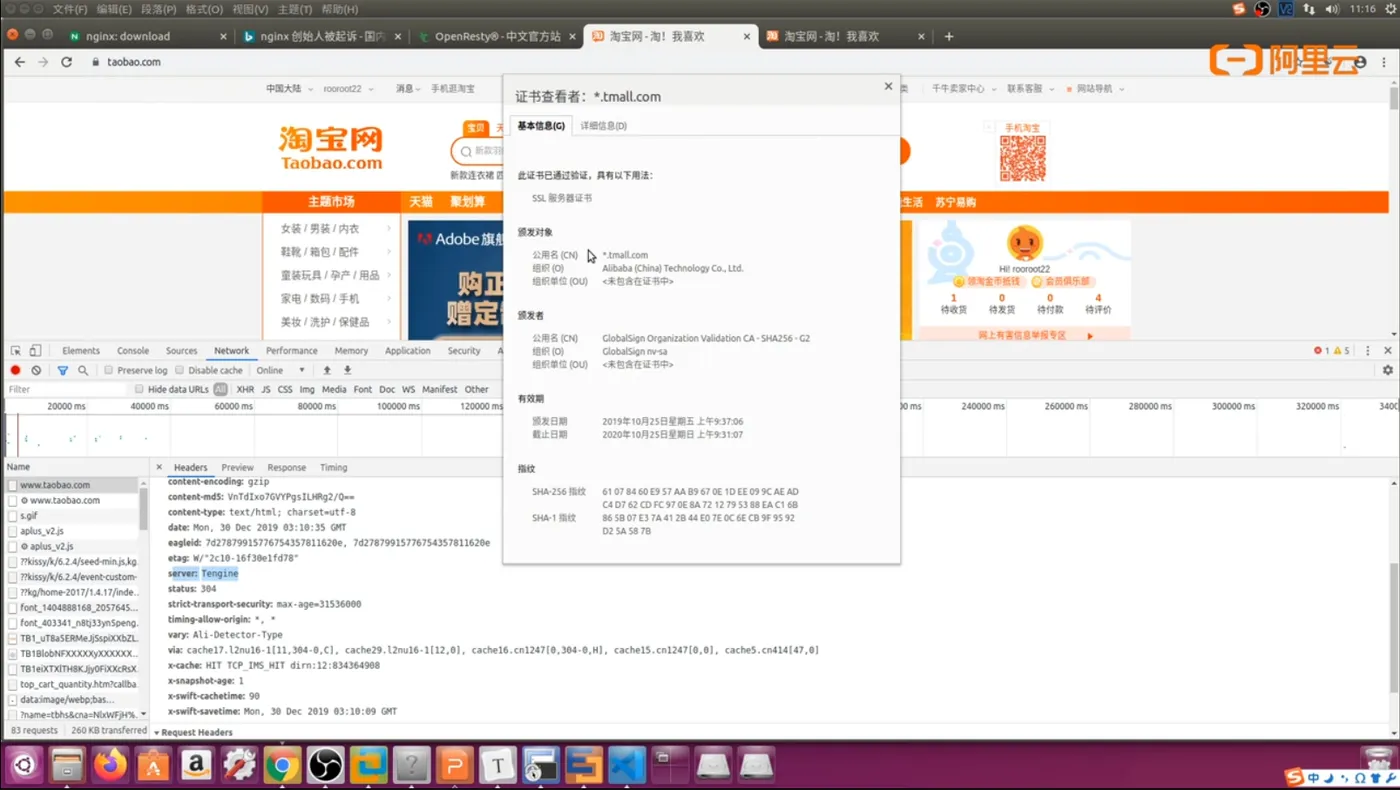
Task: Click the DevTools inspect element picker icon
Action: [16, 351]
